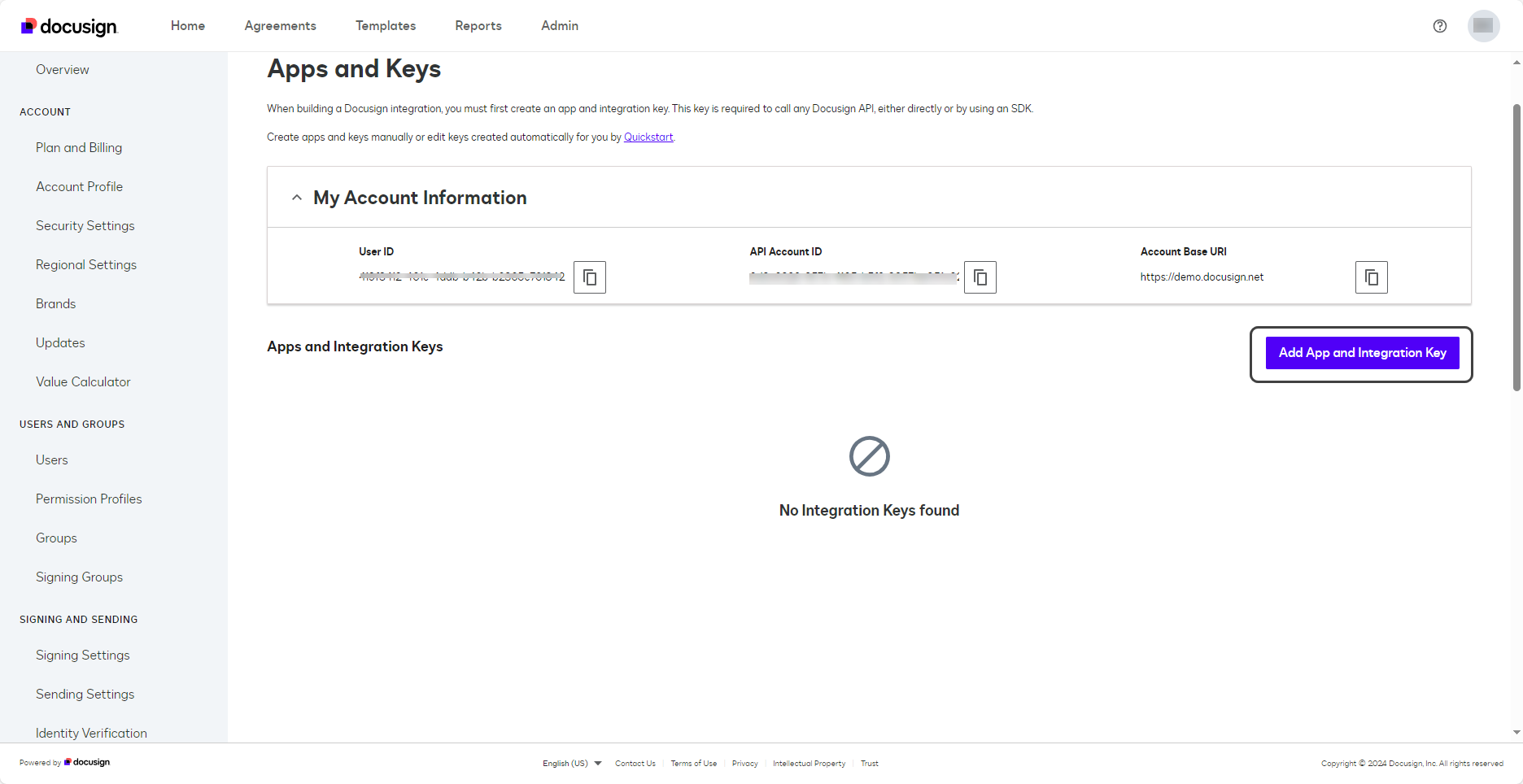Click the No Integration Keys found message
This screenshot has height=784, width=1523.
click(869, 511)
